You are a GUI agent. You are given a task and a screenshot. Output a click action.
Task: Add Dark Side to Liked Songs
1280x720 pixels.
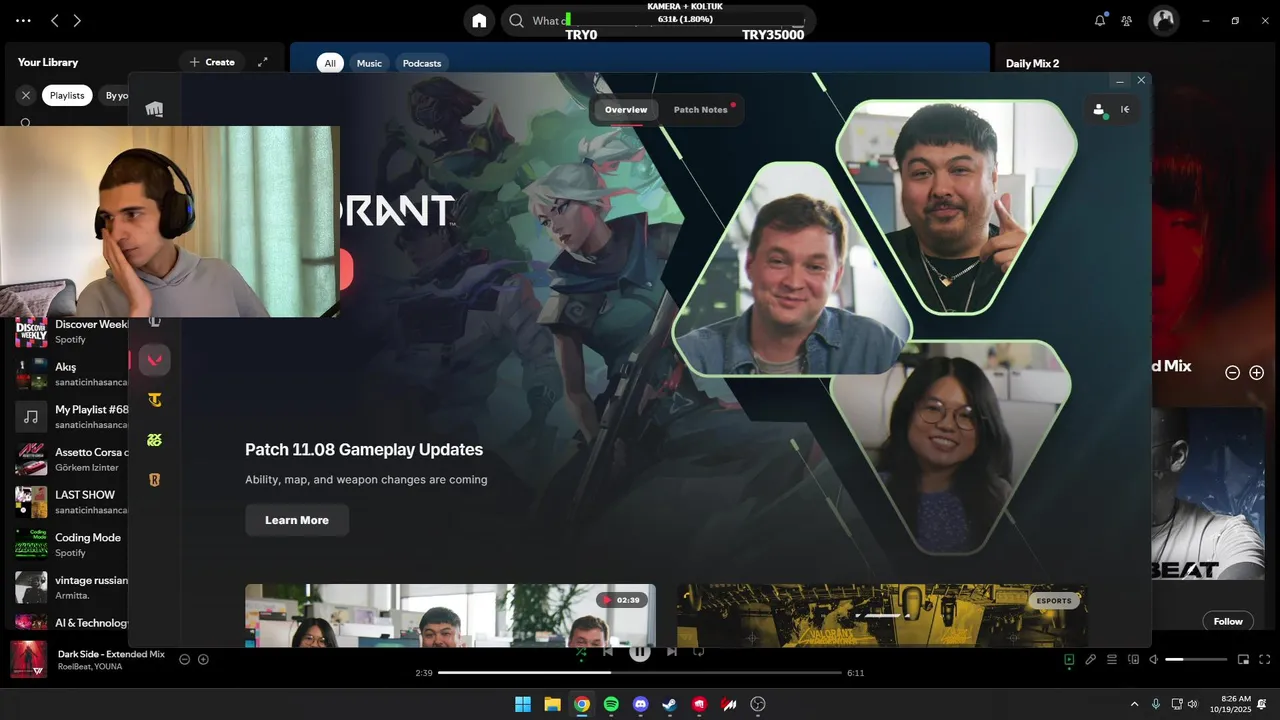[x=203, y=659]
